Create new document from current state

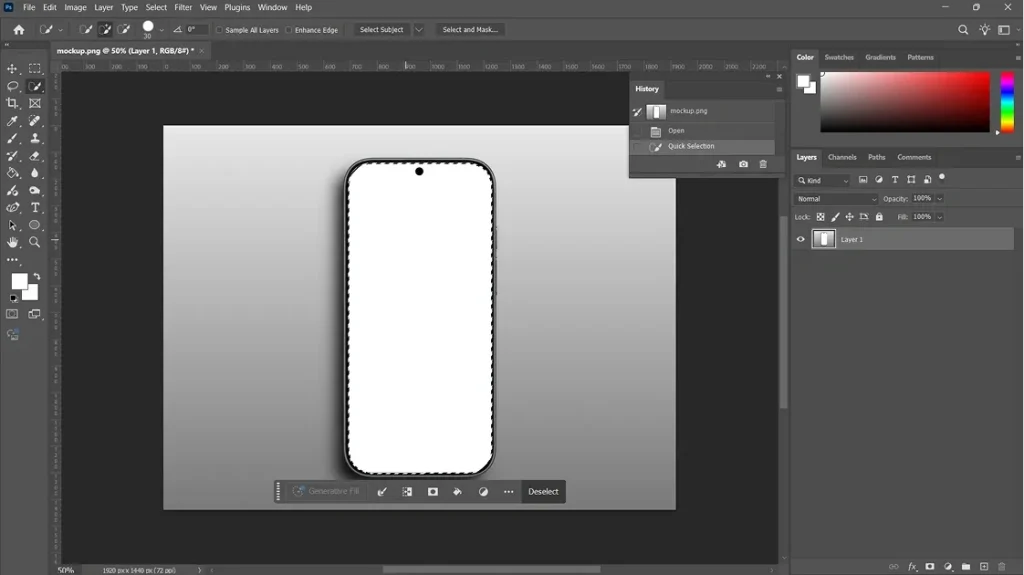click(721, 164)
